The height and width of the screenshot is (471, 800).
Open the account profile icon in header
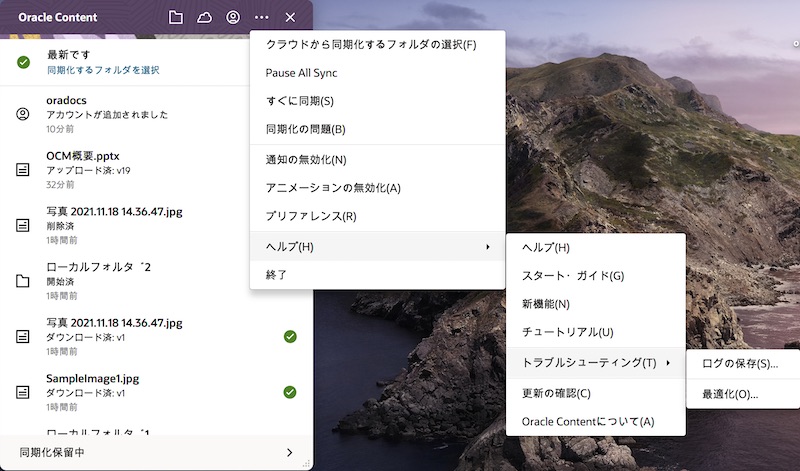[233, 17]
